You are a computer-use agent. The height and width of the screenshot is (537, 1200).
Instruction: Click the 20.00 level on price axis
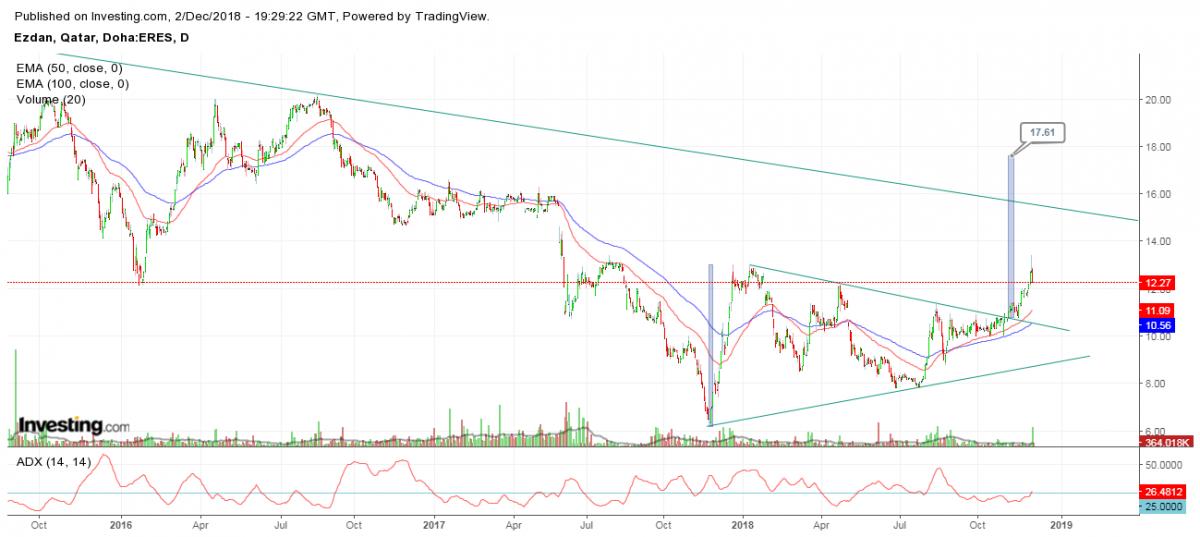(x=1159, y=100)
